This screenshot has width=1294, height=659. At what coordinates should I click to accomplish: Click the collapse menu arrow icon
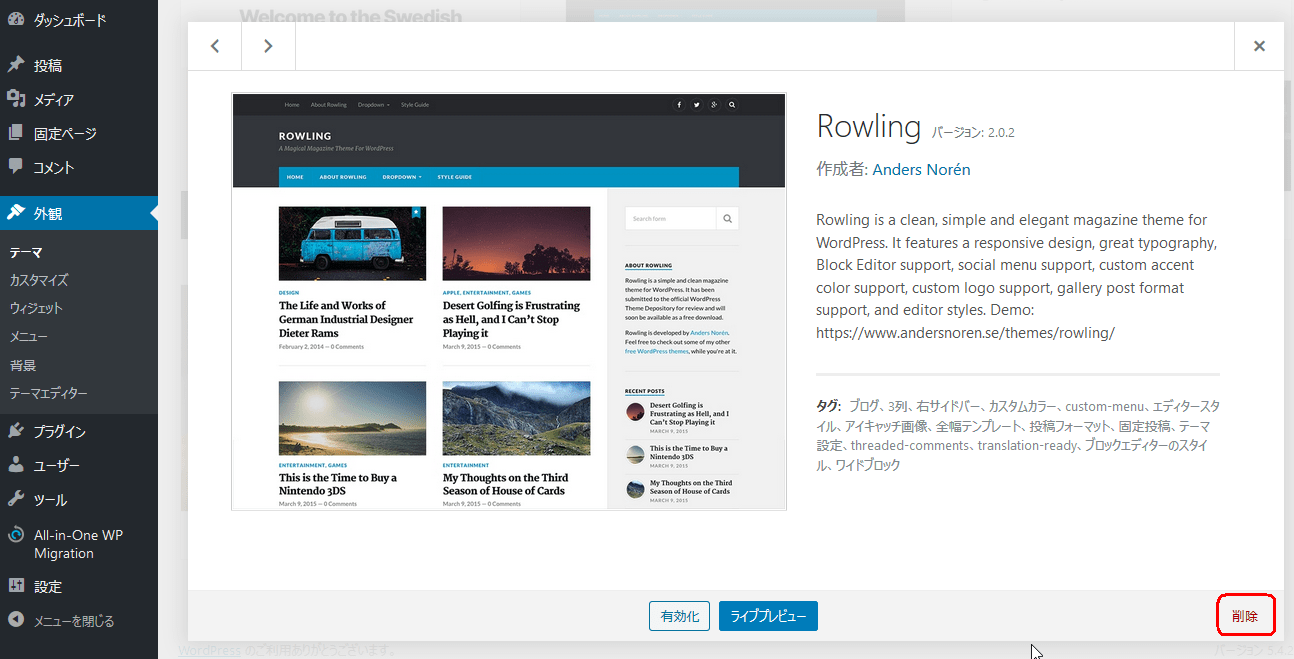click(16, 621)
